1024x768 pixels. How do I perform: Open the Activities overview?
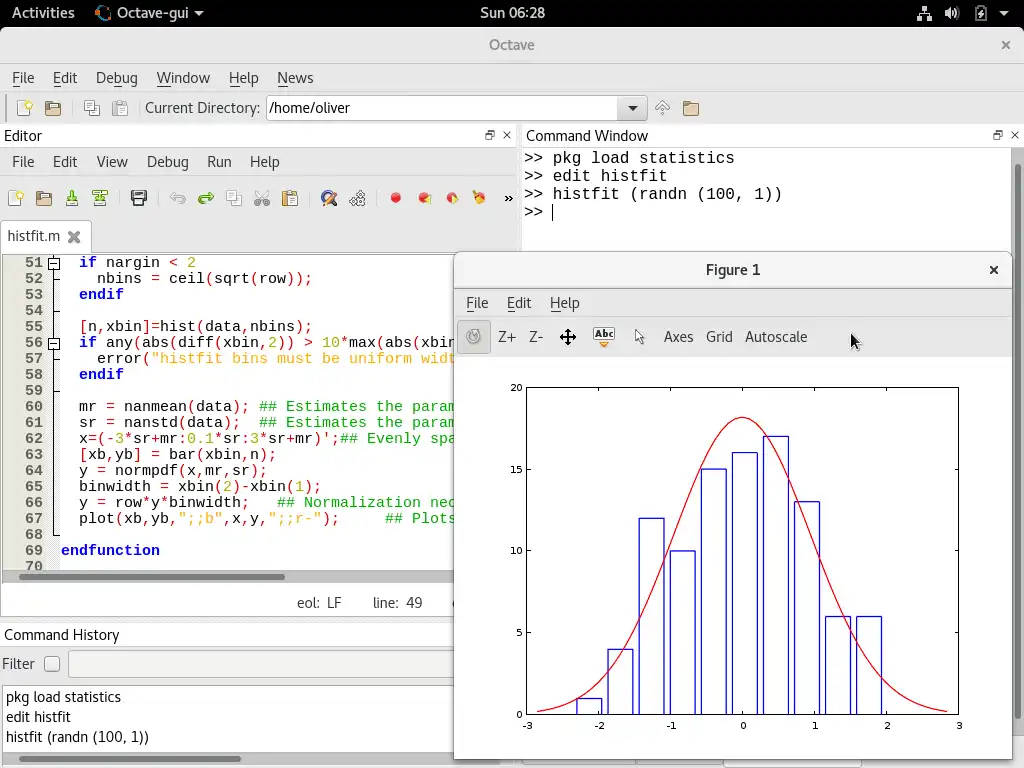43,13
